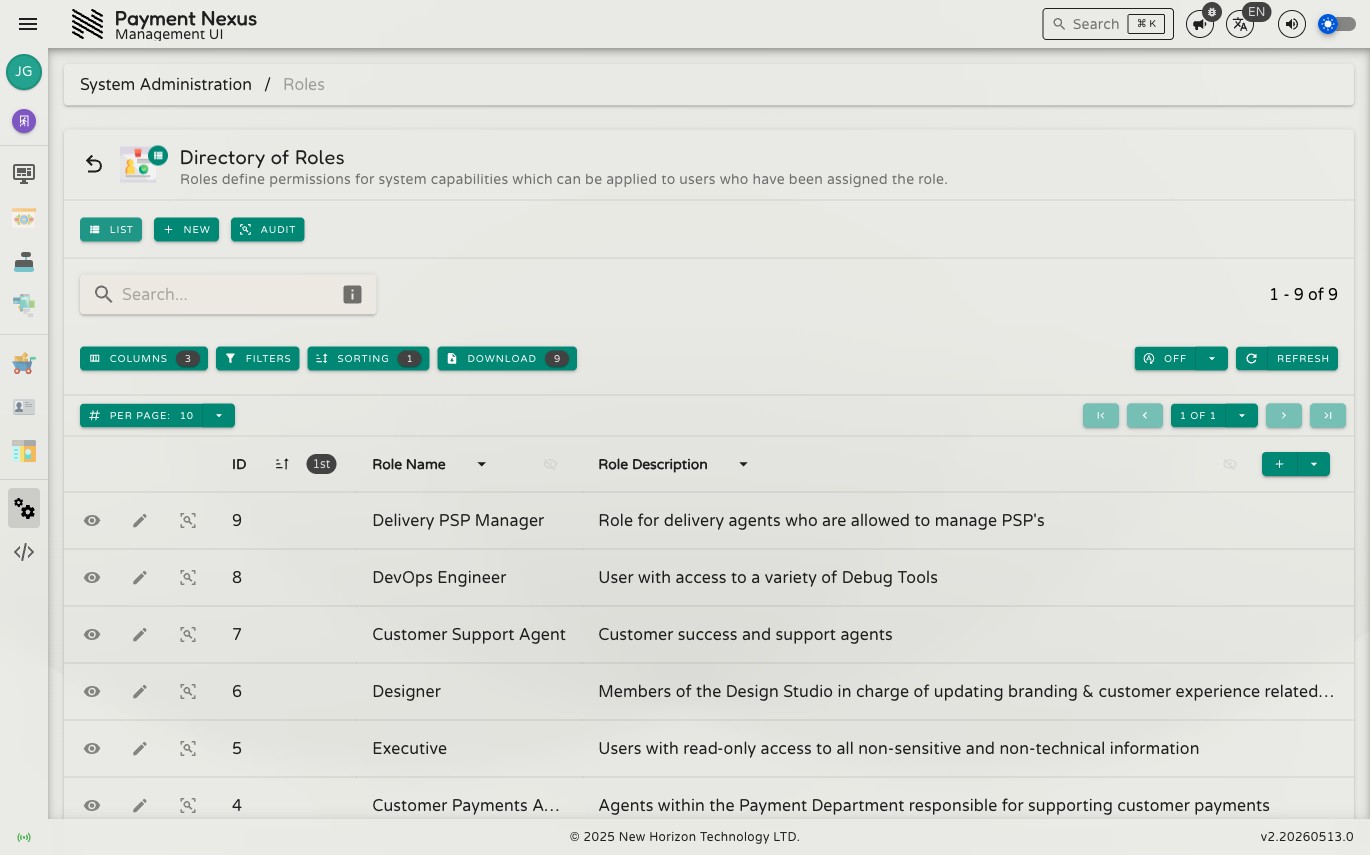Go to the last page

1328,415
